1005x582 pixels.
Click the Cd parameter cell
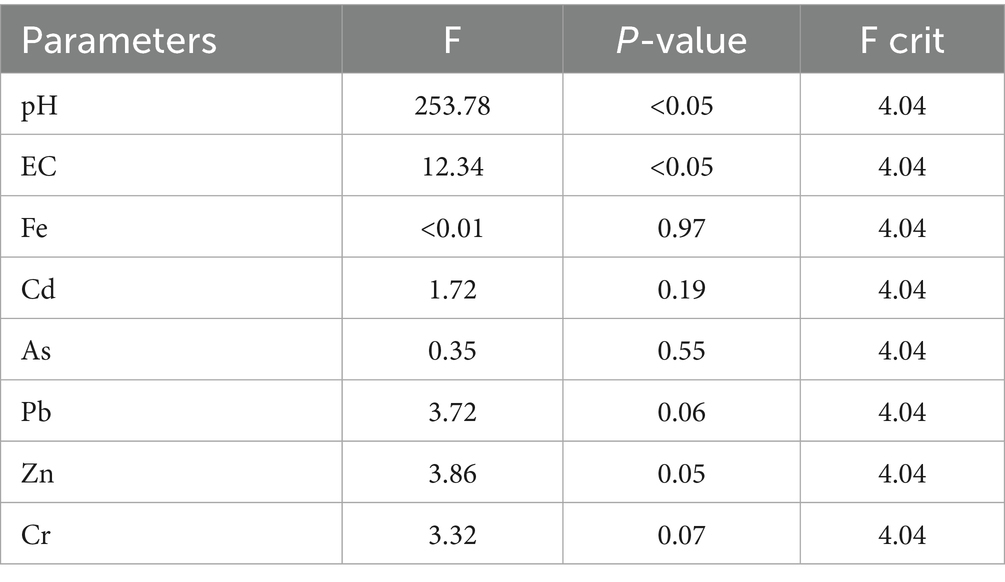pos(38,289)
